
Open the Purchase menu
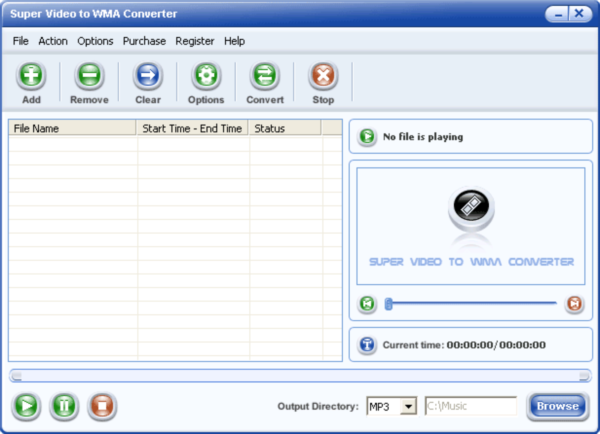click(x=144, y=41)
